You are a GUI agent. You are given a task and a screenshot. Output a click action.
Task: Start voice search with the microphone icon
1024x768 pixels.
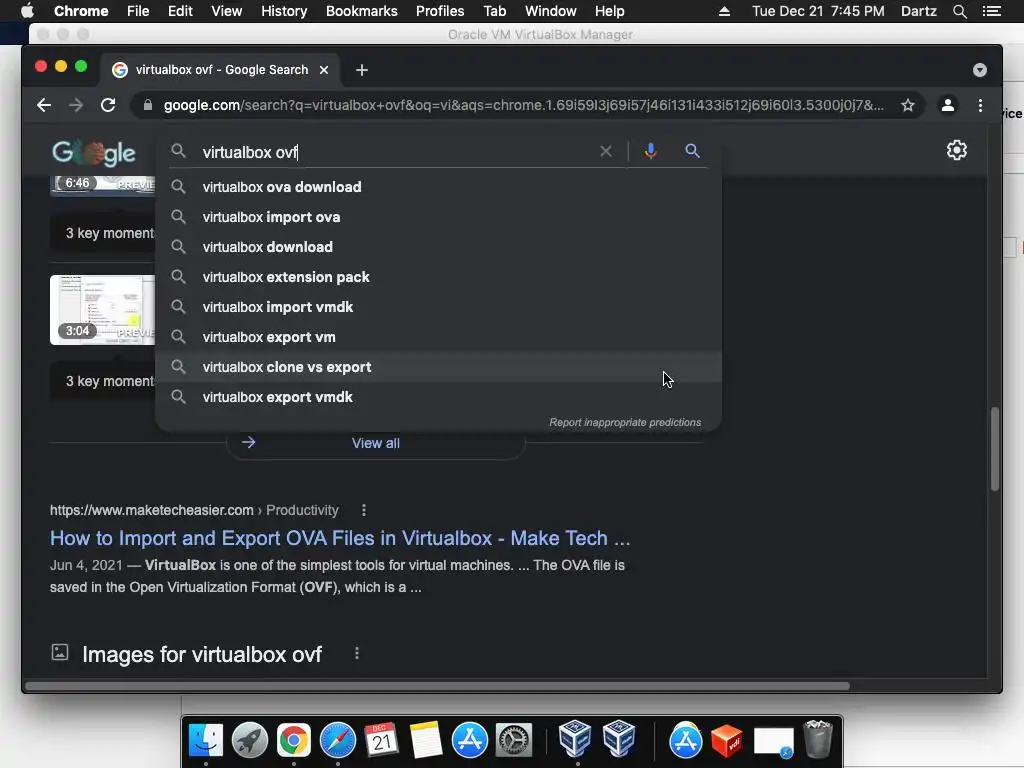[x=650, y=152]
